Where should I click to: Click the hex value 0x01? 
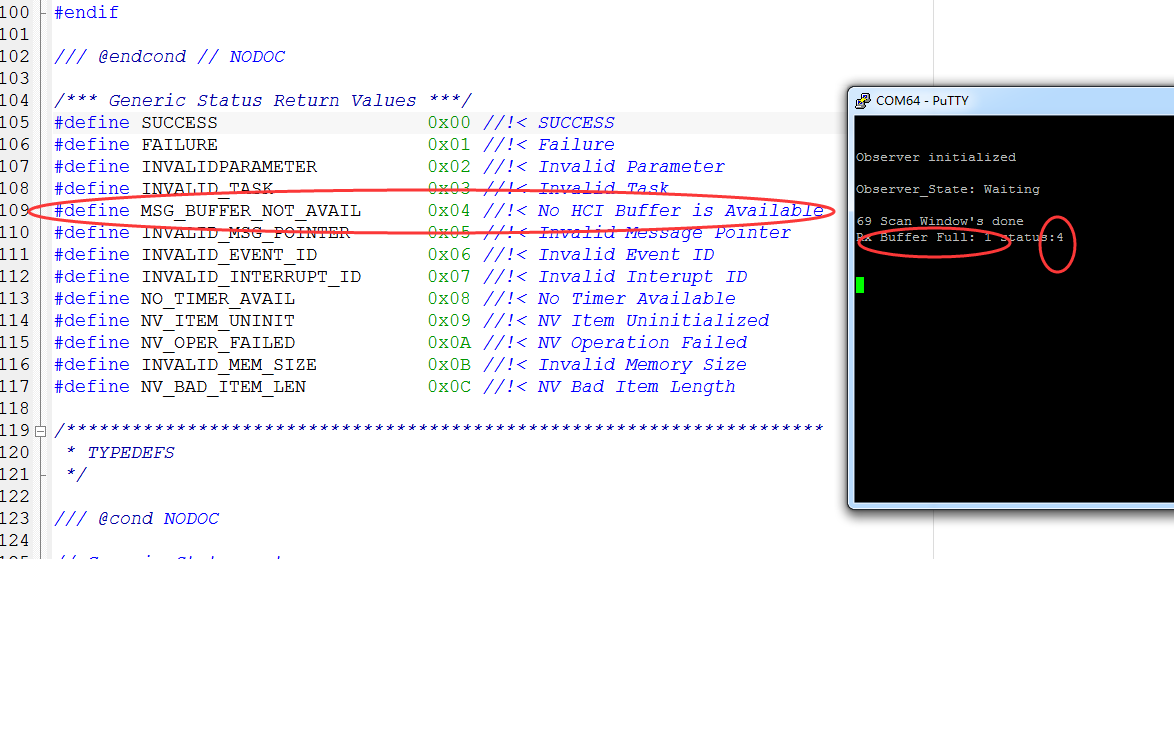tap(449, 145)
